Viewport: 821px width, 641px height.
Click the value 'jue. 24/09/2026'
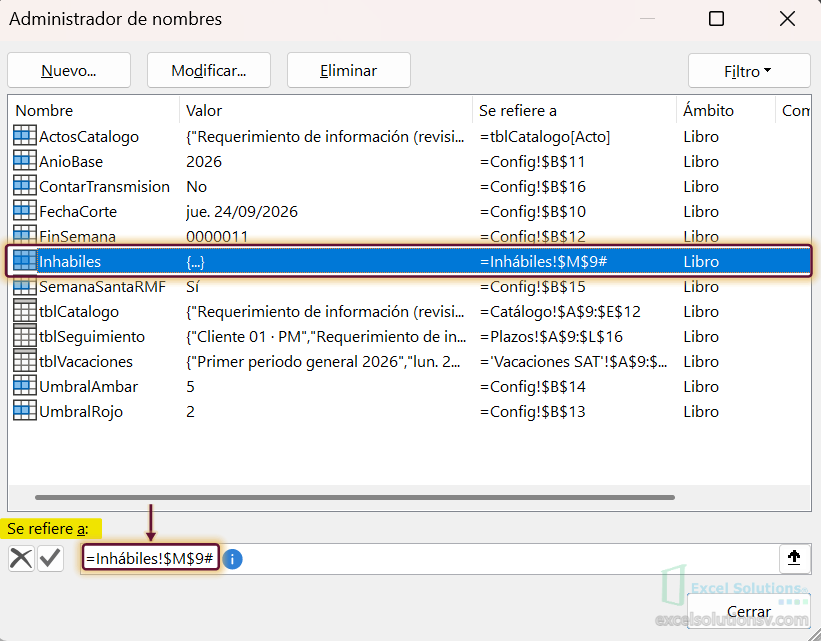pyautogui.click(x=241, y=212)
